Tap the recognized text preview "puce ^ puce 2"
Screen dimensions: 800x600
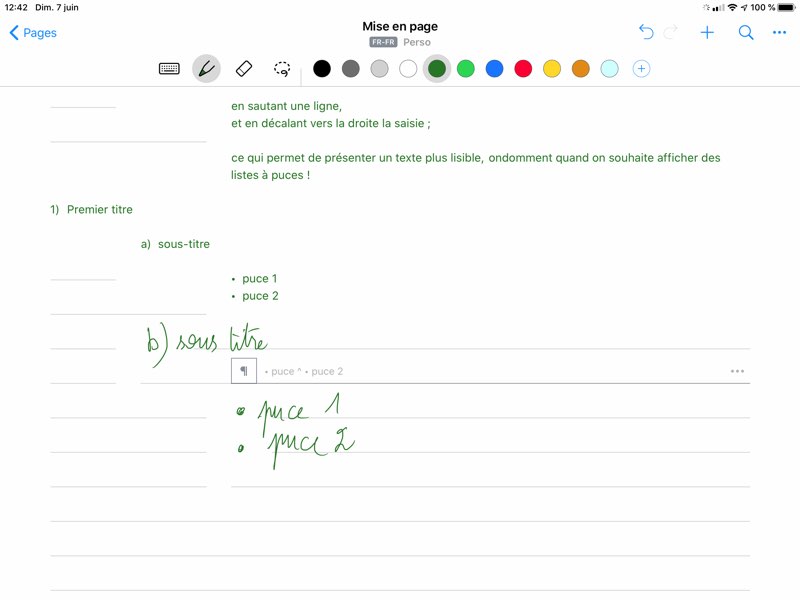pos(304,372)
